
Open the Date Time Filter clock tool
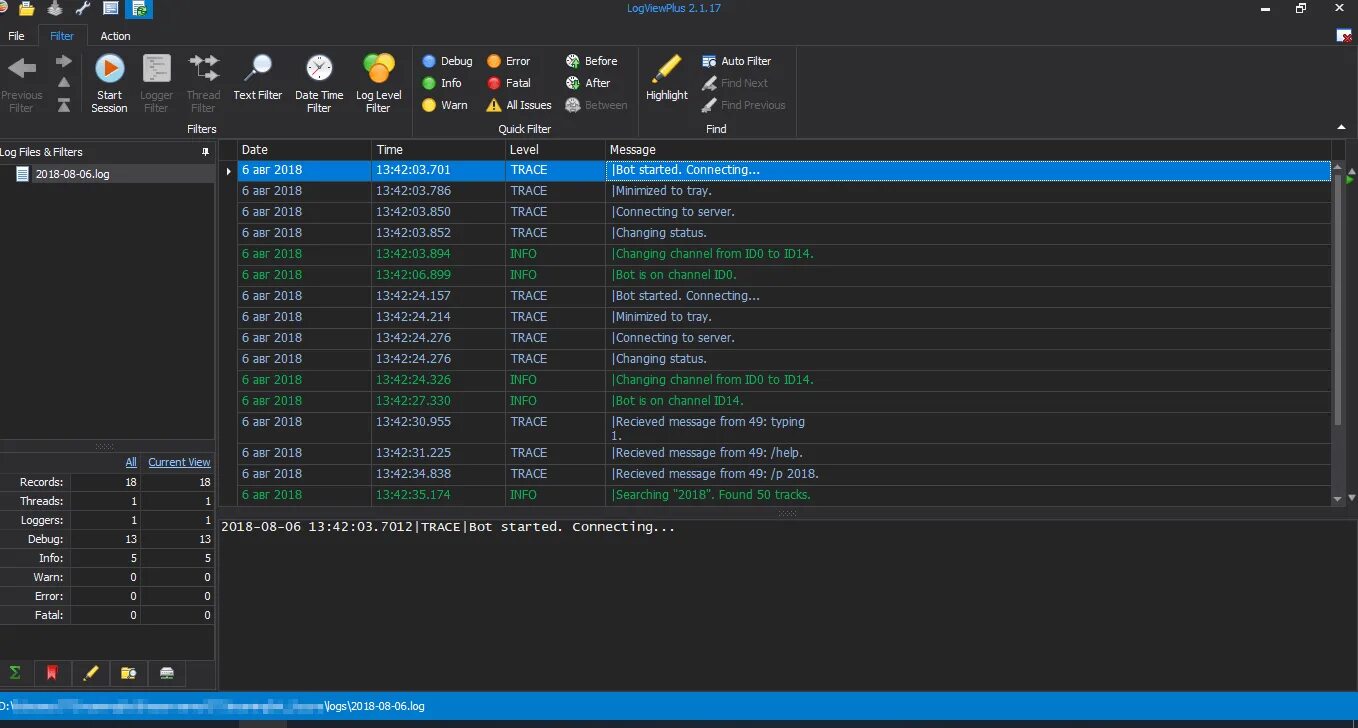[x=319, y=83]
